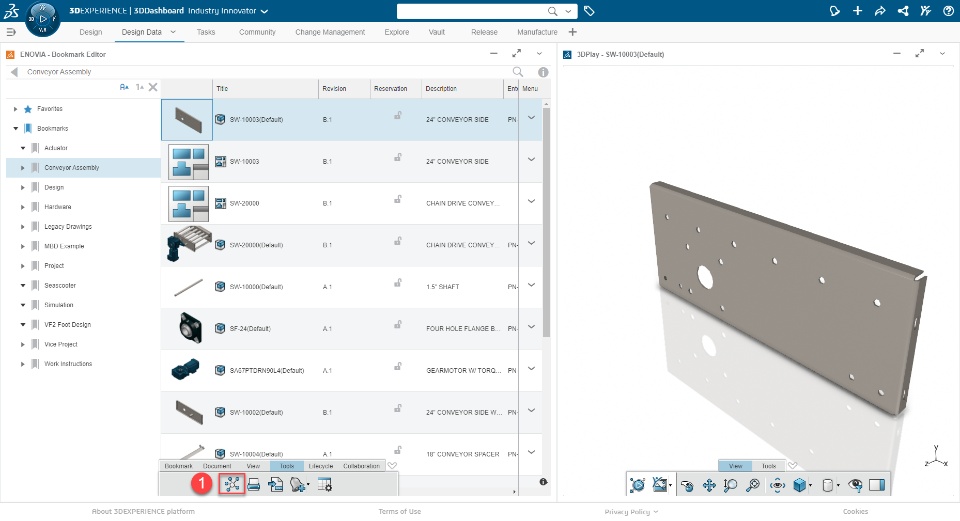Click the Share arrow icon in top bar

click(880, 11)
